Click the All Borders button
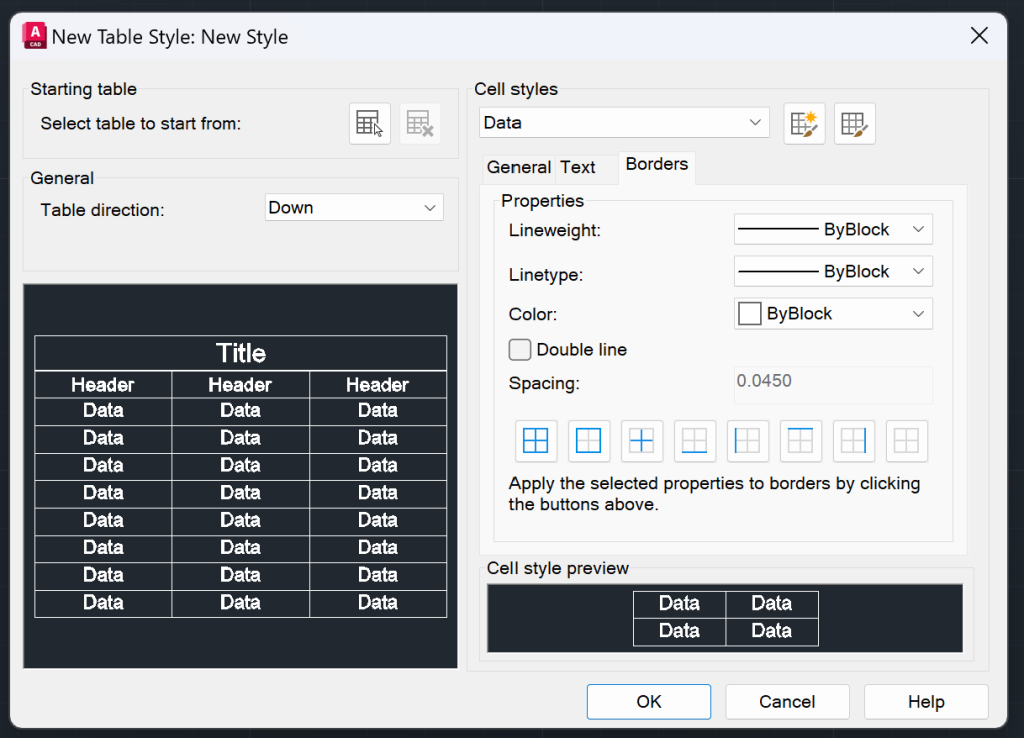Screen dimensions: 1024x738 point(536,441)
